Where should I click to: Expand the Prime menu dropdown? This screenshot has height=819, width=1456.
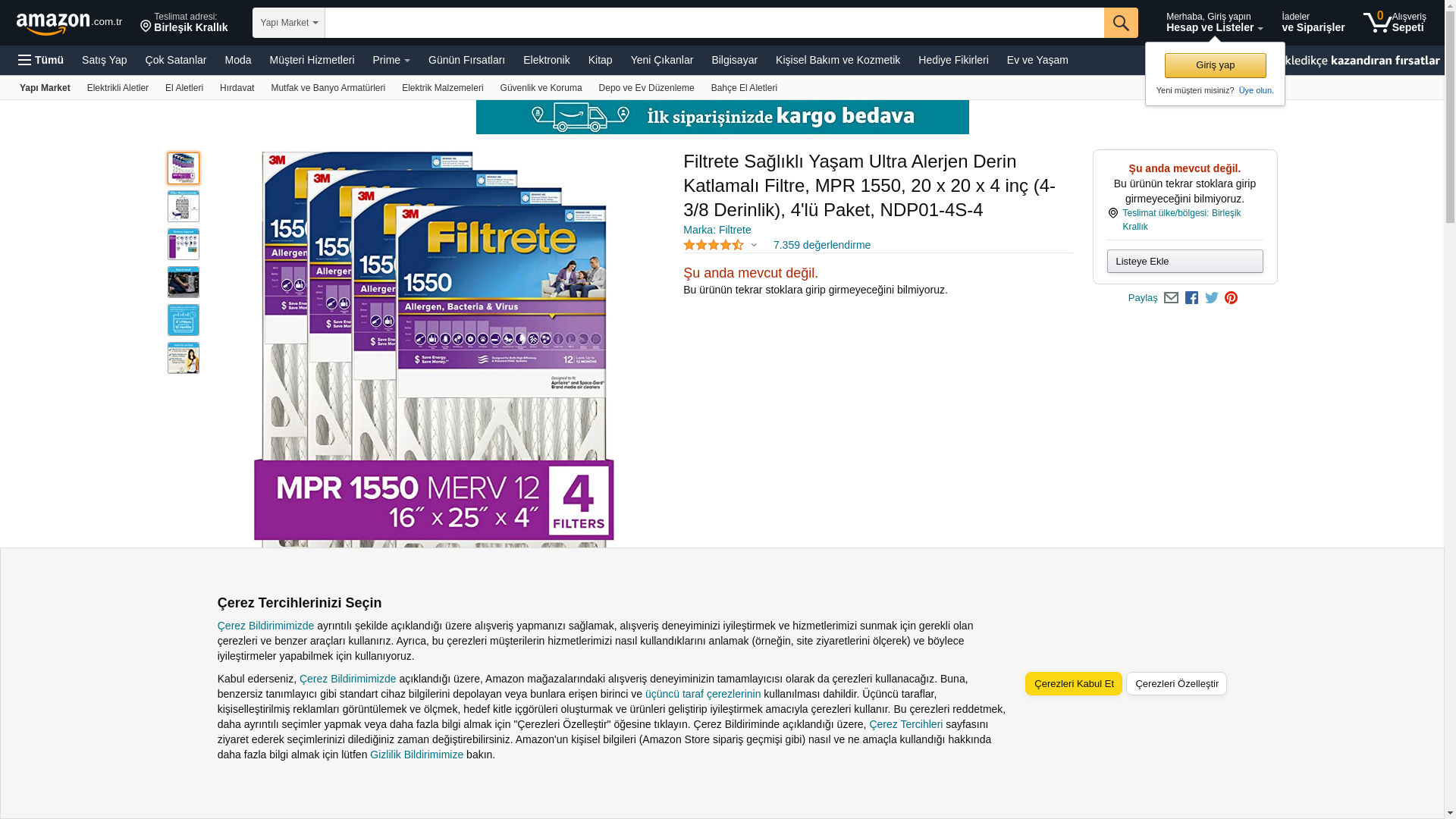tap(391, 60)
